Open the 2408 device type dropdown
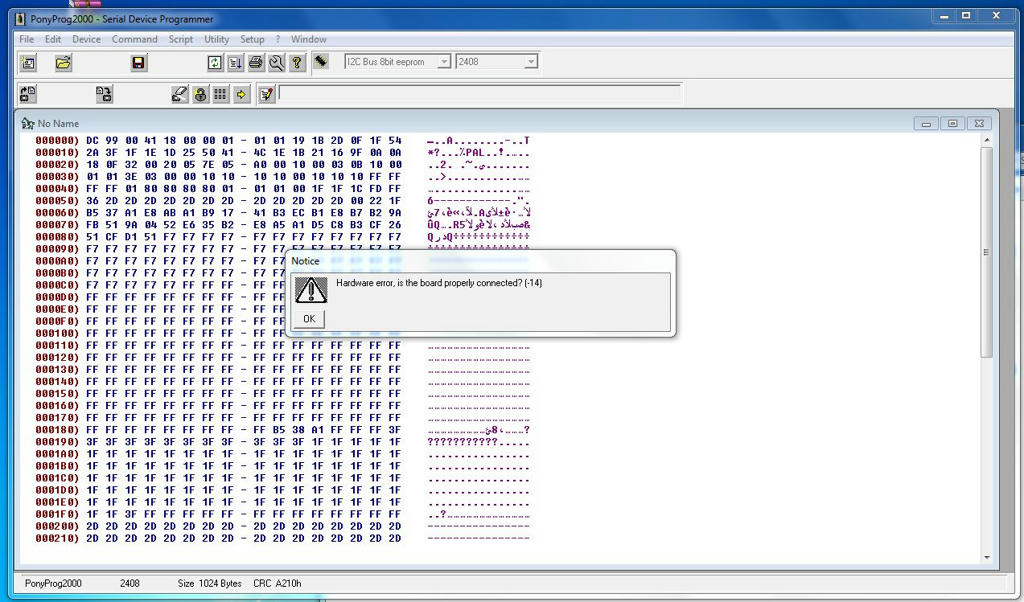This screenshot has width=1024, height=602. click(496, 61)
